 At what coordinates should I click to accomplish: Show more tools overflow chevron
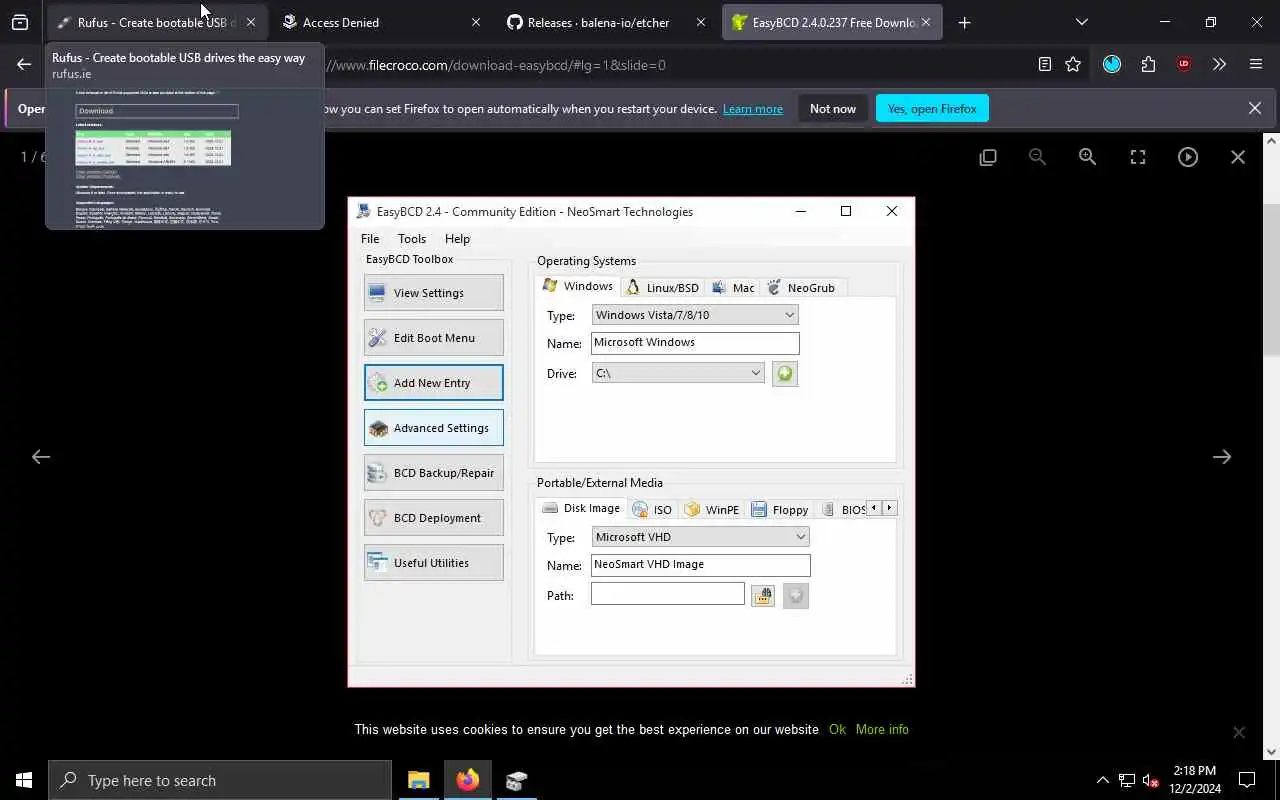(1219, 65)
